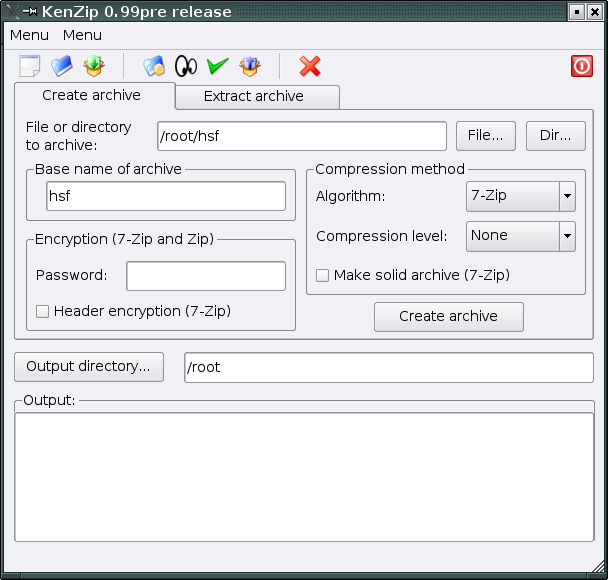
Task: Open the first Menu in menu bar
Action: point(29,35)
